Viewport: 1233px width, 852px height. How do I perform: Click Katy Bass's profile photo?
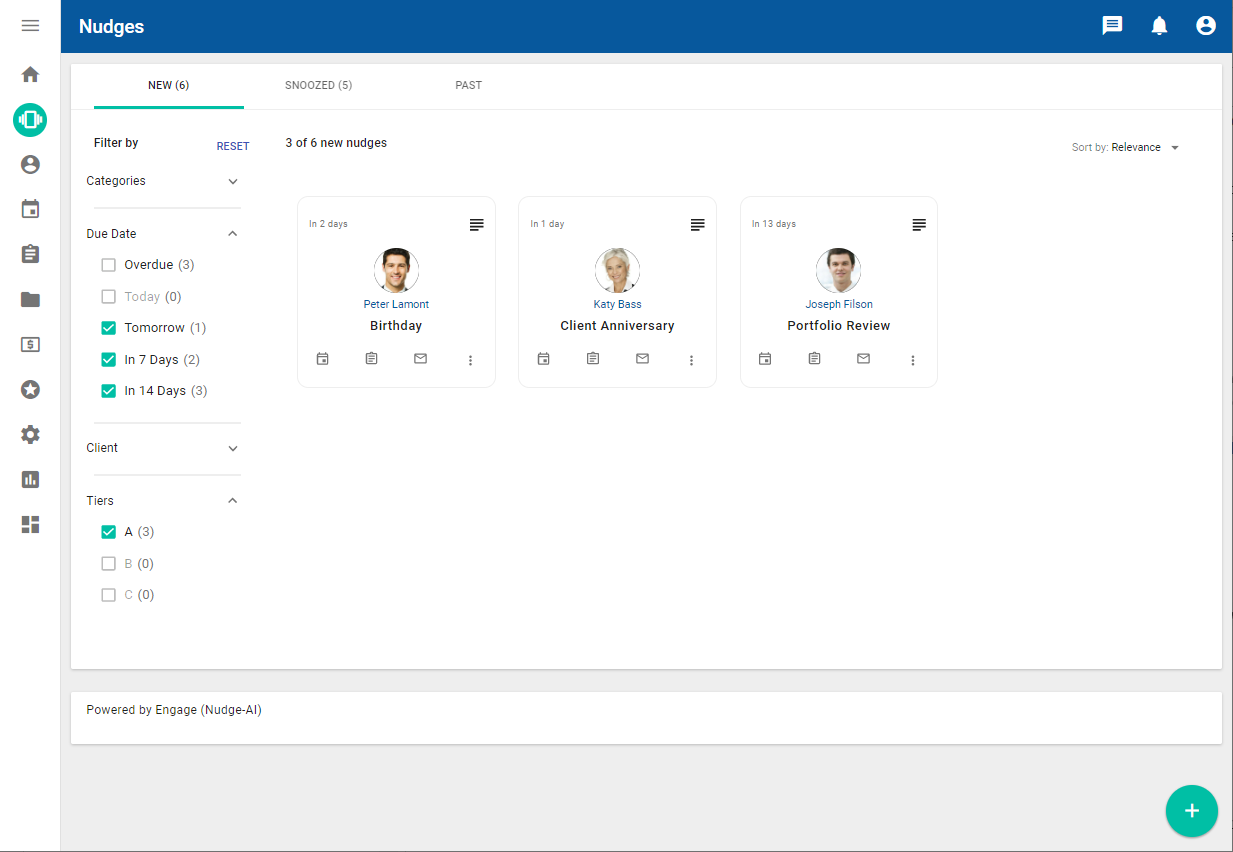(x=617, y=270)
